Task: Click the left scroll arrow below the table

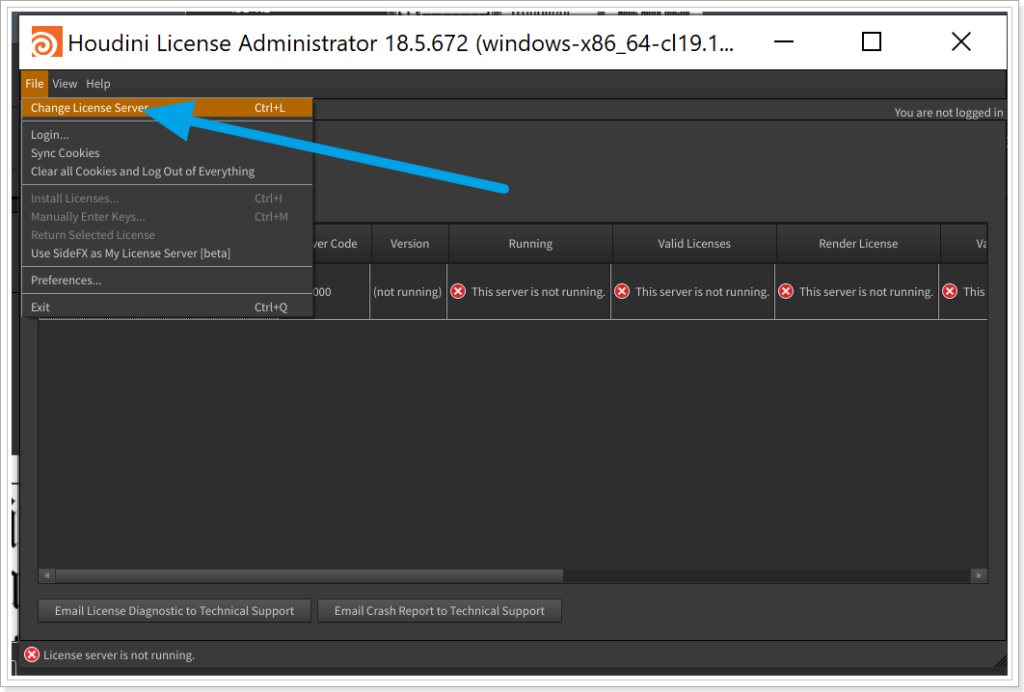Action: (45, 575)
